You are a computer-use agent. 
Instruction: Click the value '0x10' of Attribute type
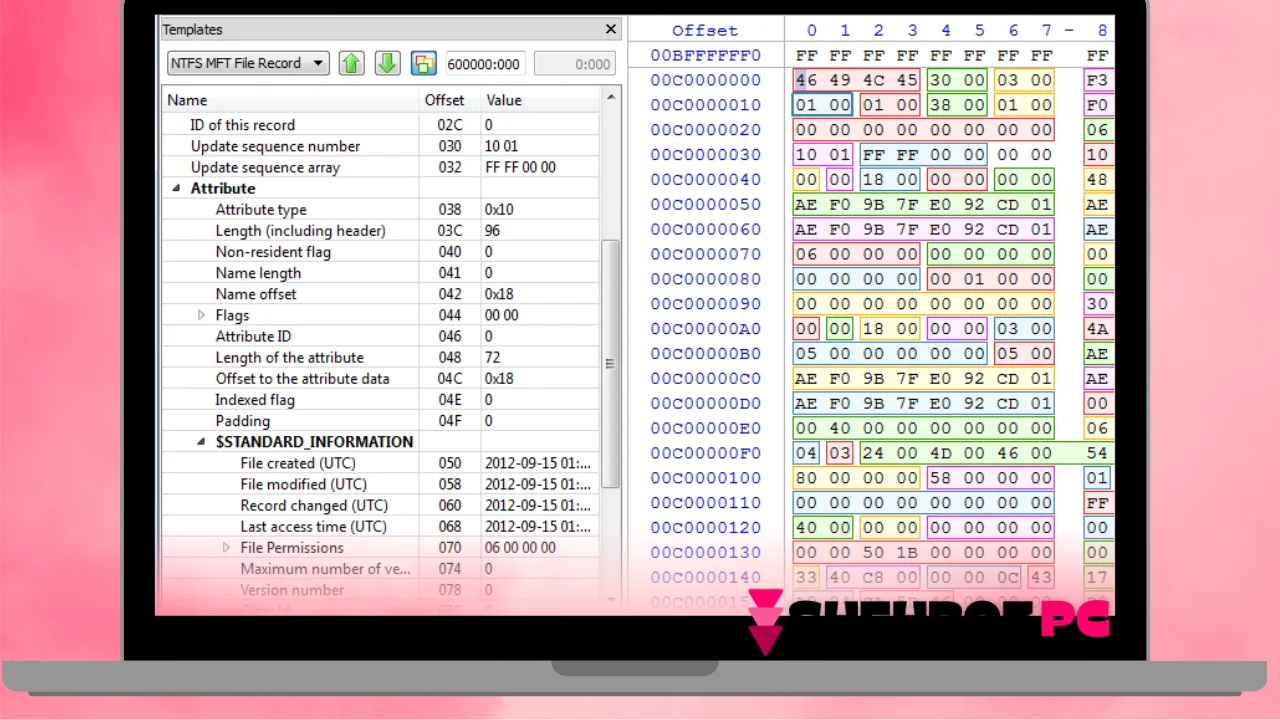tap(500, 210)
